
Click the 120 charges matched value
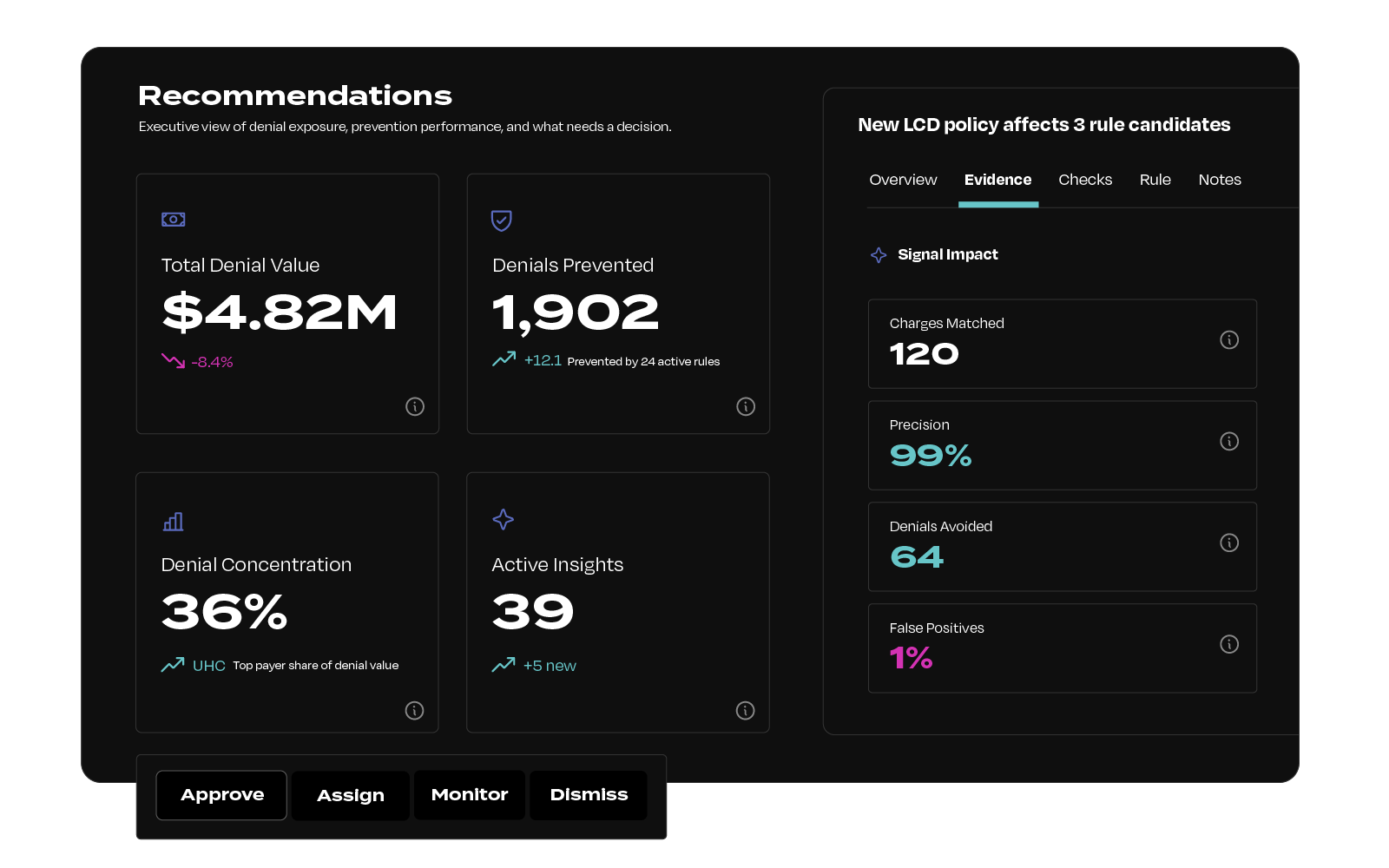[x=925, y=354]
